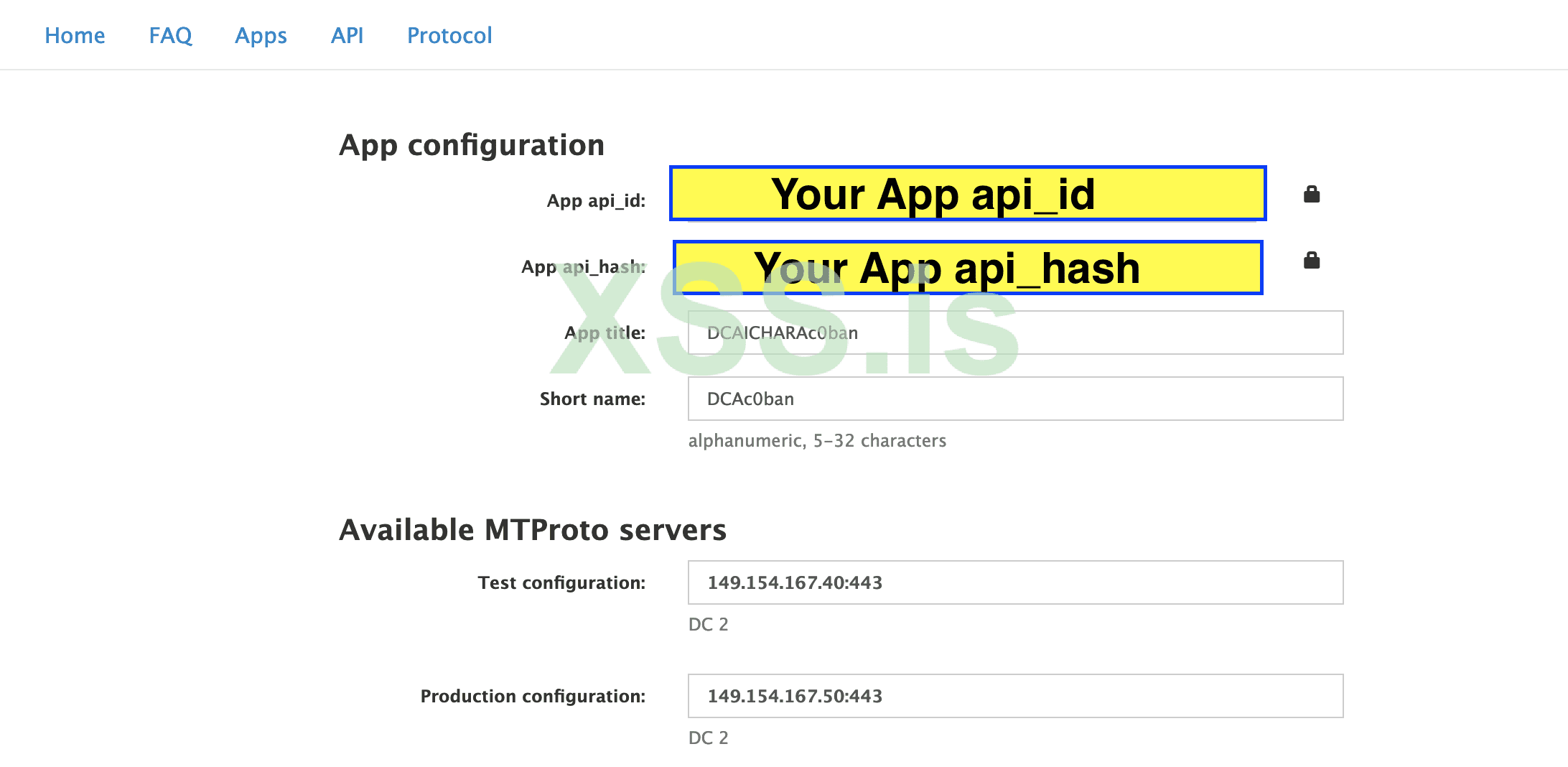Click the lock icon beside App api_hash
The width and height of the screenshot is (1568, 767).
pyautogui.click(x=1312, y=260)
